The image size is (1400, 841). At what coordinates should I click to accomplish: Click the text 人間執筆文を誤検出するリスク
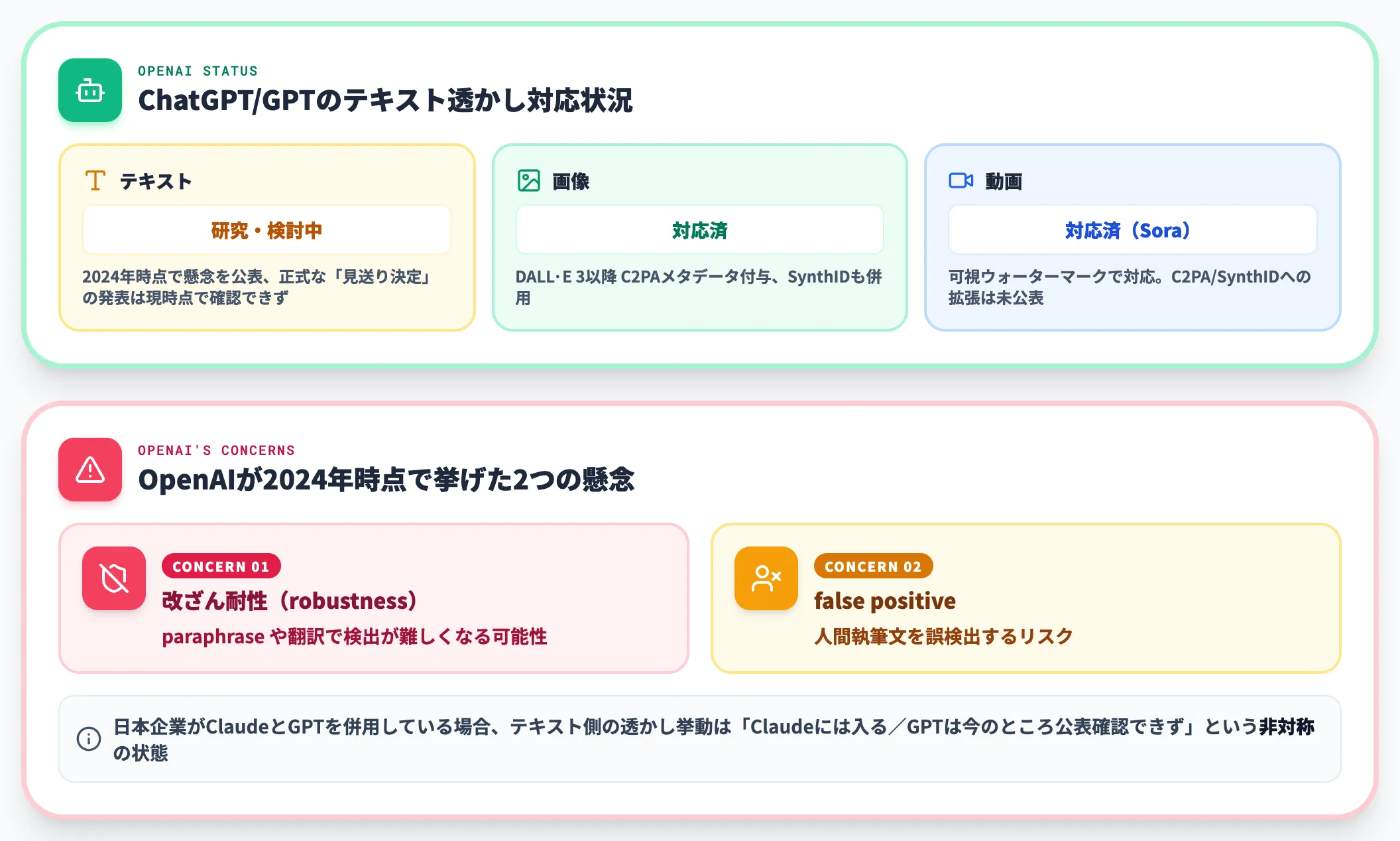click(x=943, y=637)
